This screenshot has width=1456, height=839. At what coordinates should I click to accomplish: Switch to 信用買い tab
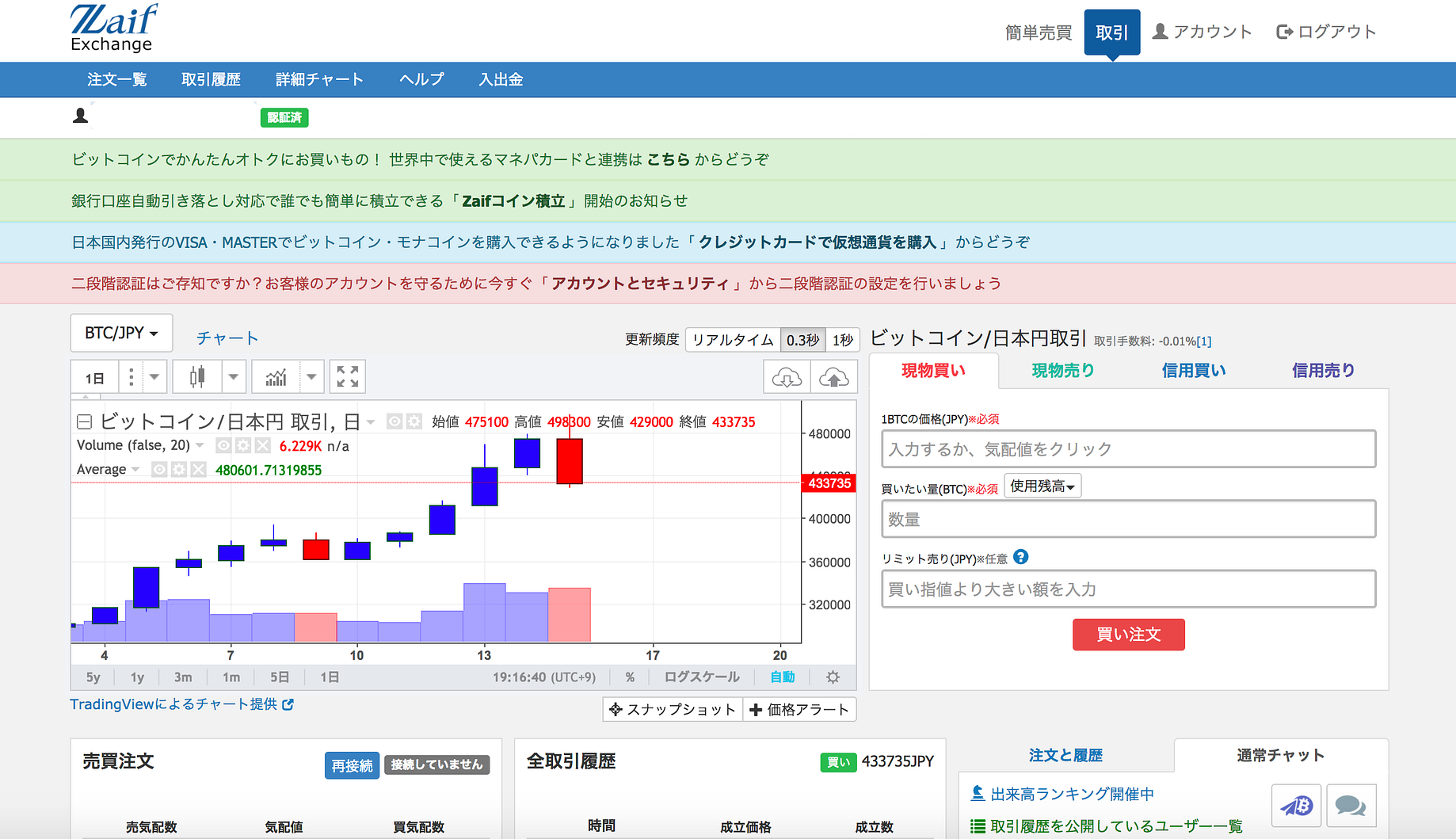[1193, 370]
